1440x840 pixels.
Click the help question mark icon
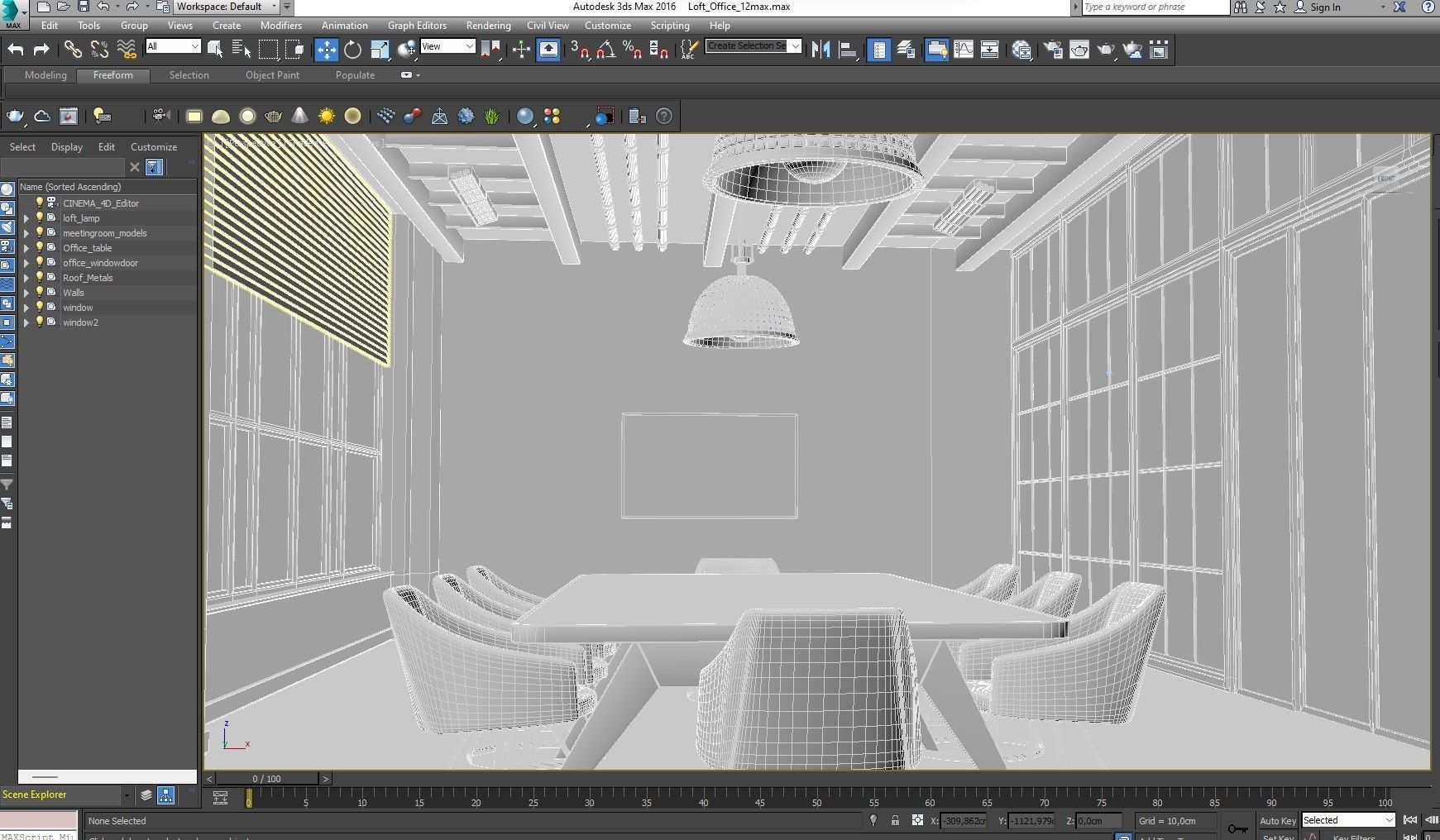(x=664, y=117)
